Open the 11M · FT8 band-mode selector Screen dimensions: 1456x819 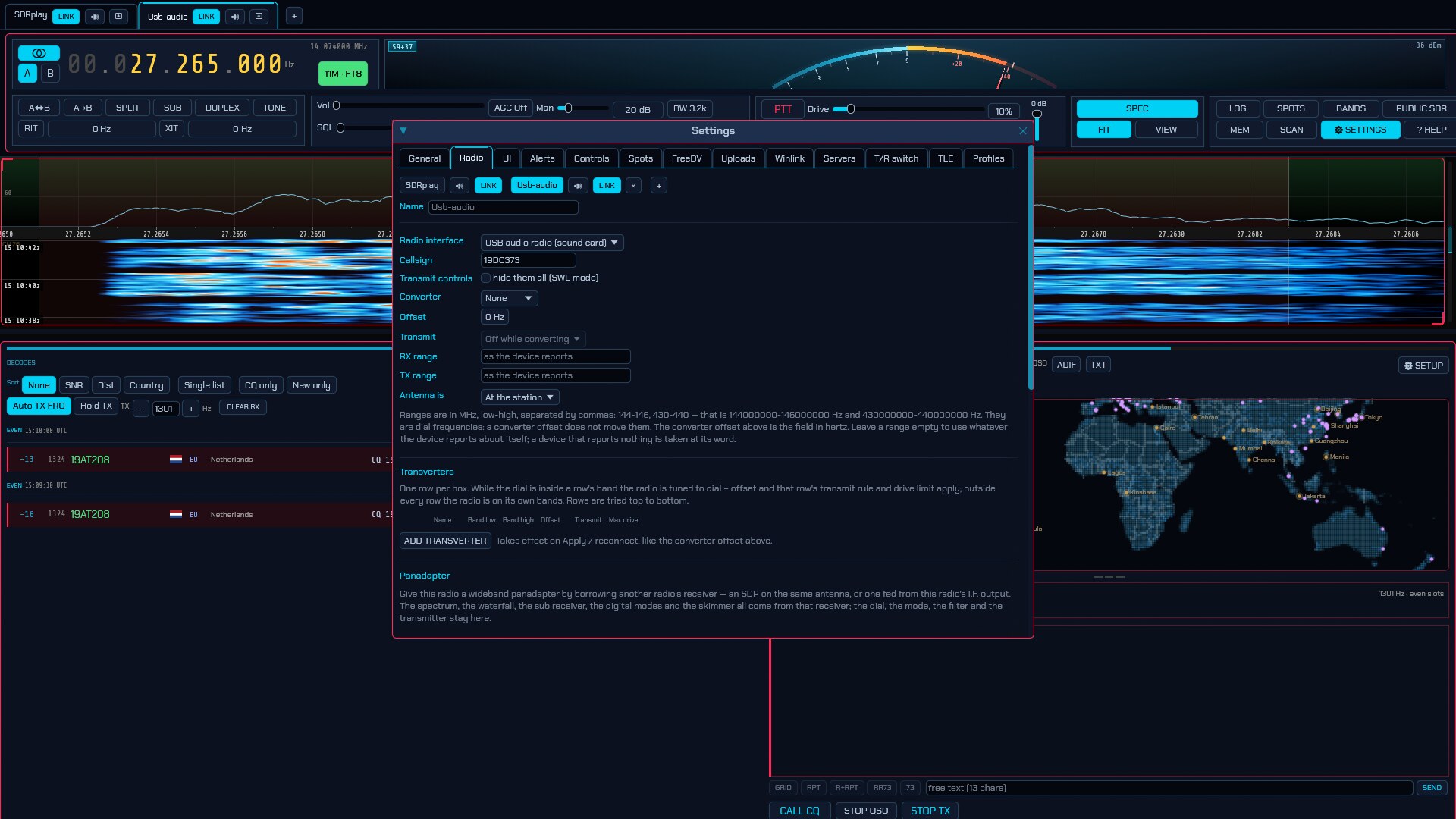tap(343, 74)
